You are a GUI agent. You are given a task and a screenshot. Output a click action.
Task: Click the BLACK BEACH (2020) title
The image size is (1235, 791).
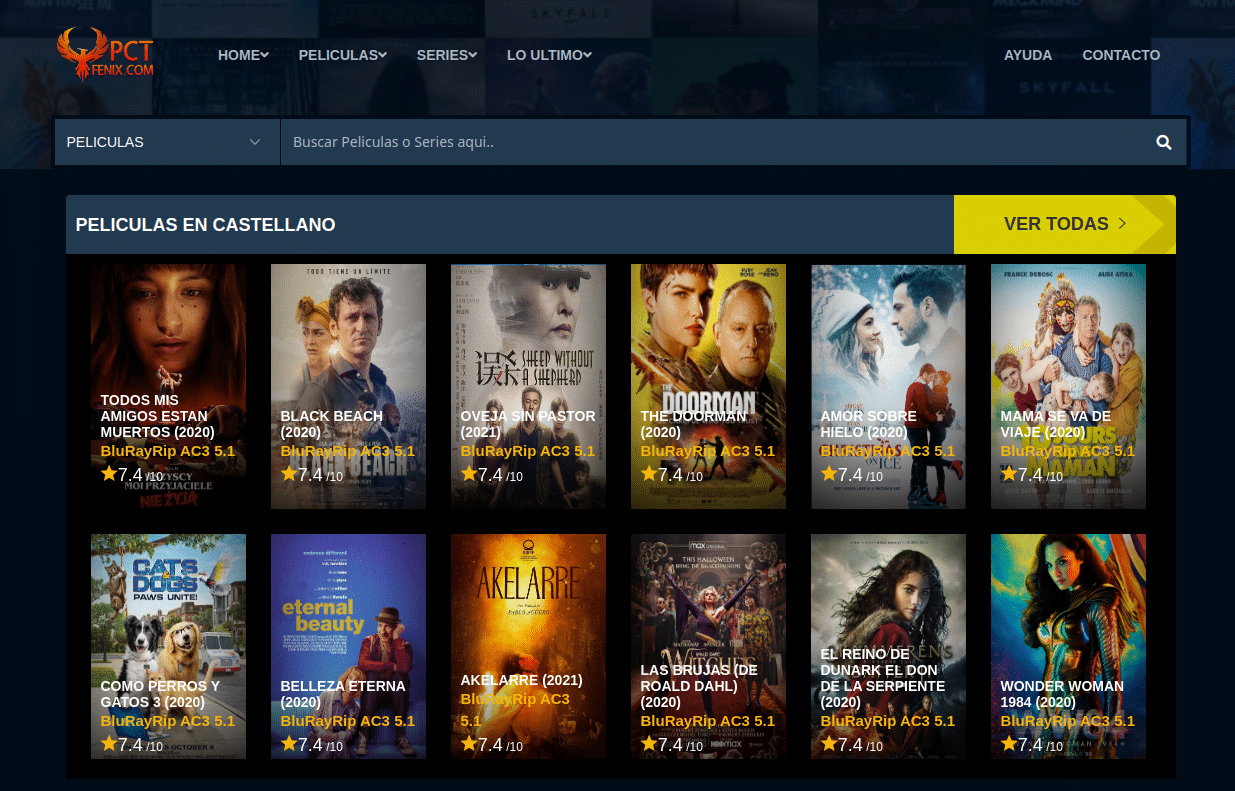pyautogui.click(x=332, y=424)
